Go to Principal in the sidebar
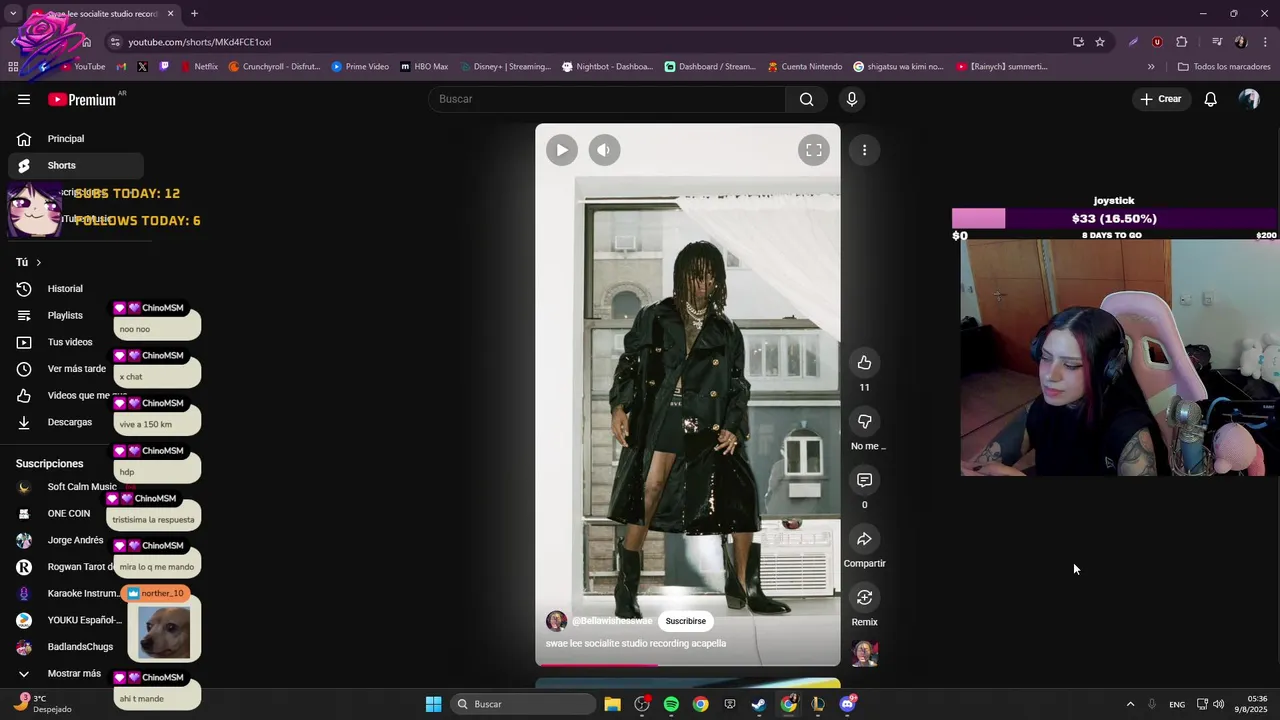 76,139
